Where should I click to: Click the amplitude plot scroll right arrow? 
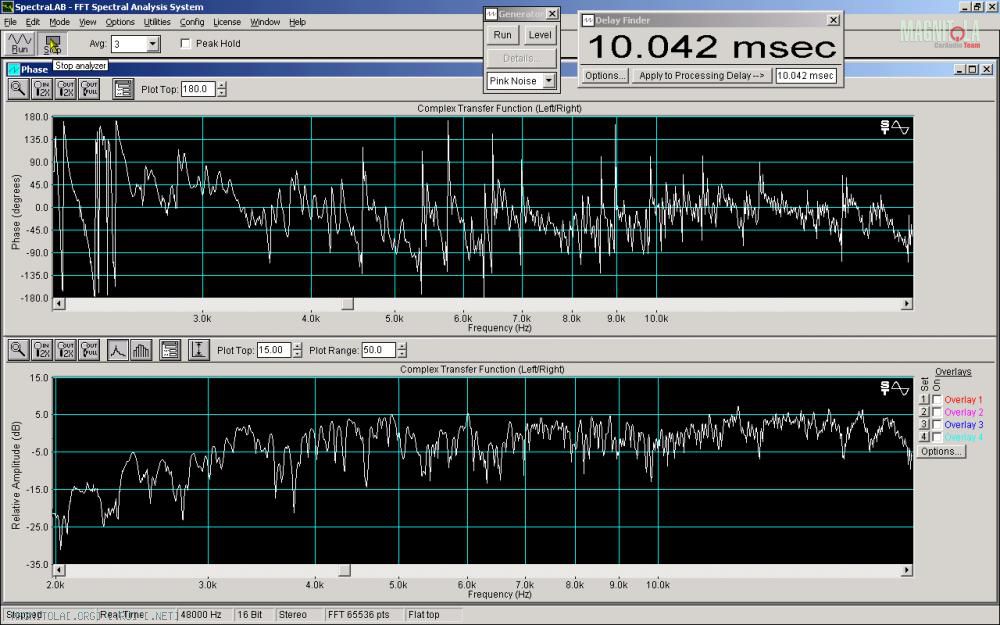[906, 570]
